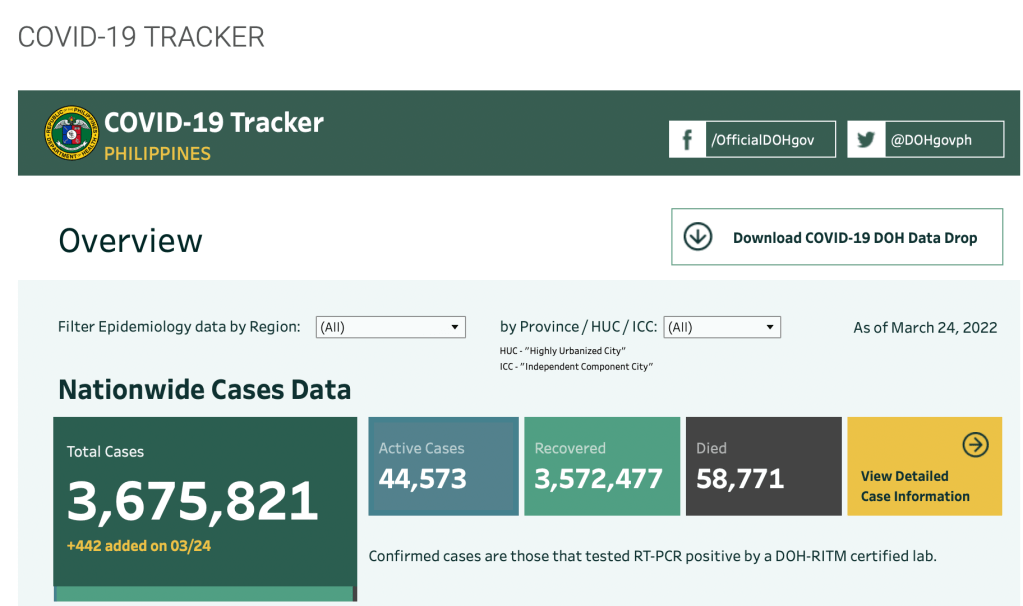Open the @DOHgovph Twitter handle link

931,140
